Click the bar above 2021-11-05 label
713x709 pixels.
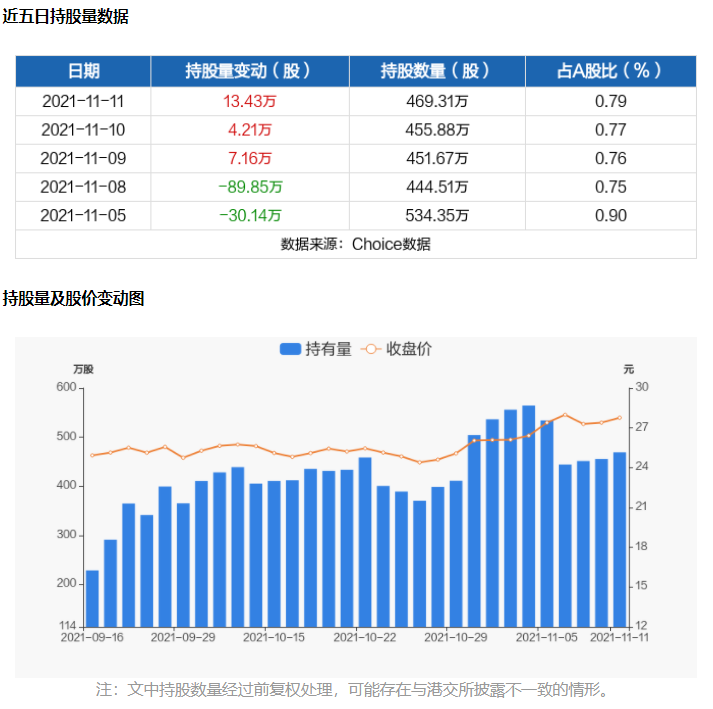pos(547,524)
